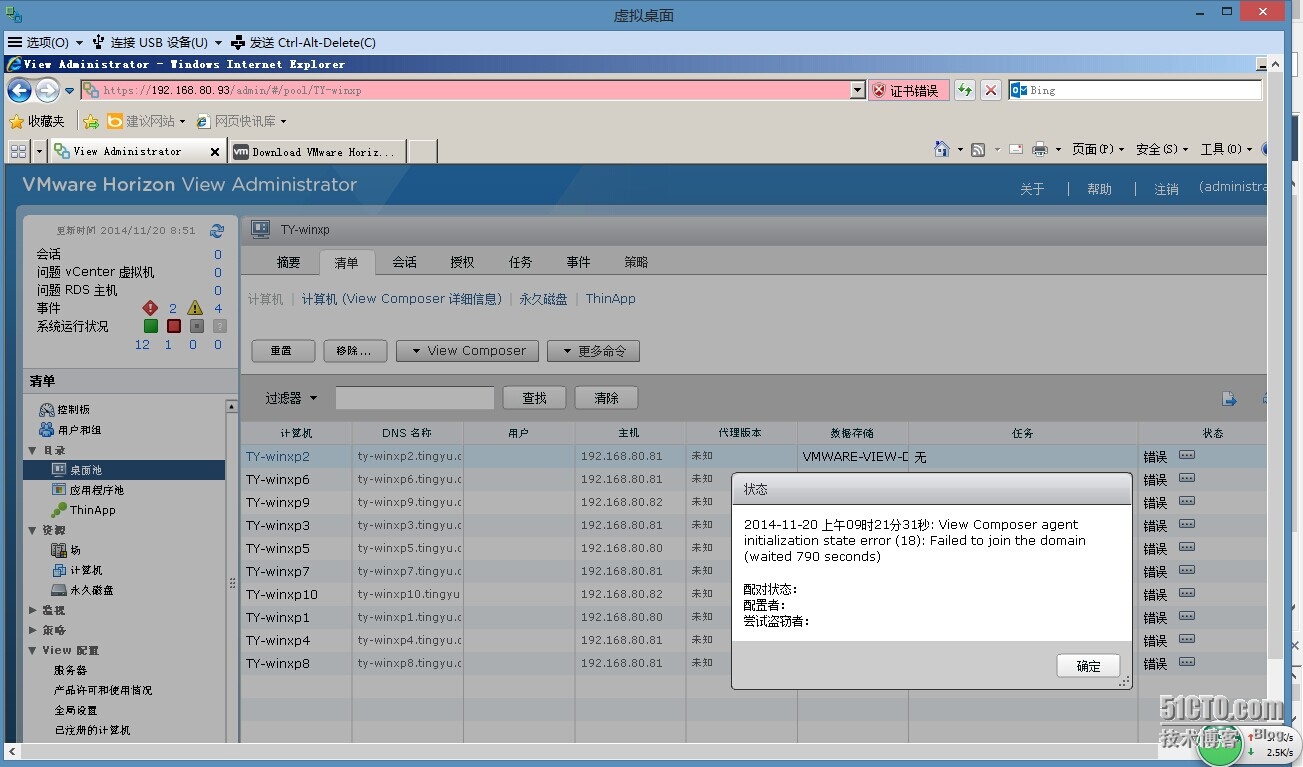The width and height of the screenshot is (1303, 767).
Task: Click the add to favorites bar icon
Action: 91,121
